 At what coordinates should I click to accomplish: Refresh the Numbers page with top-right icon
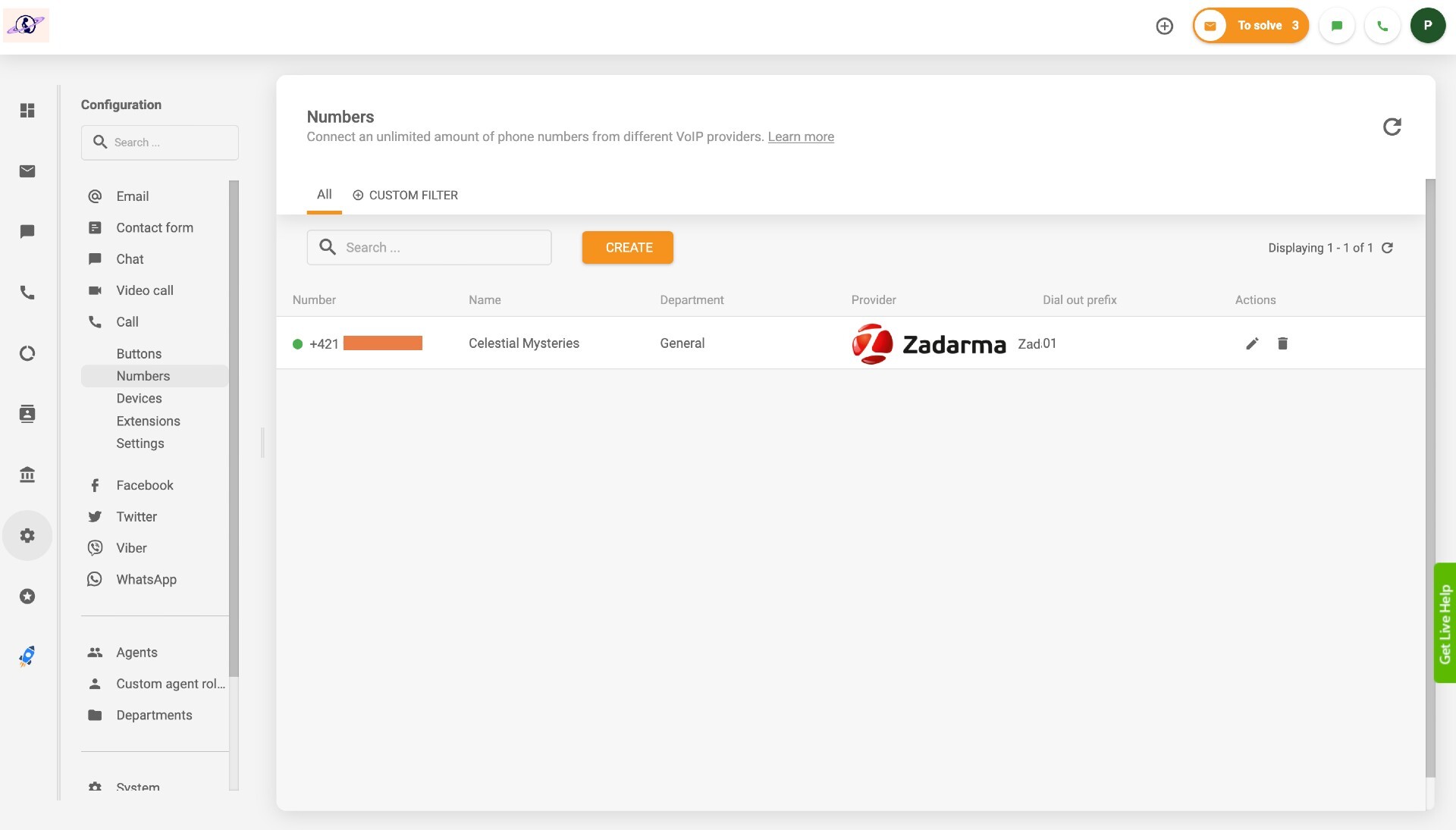tap(1392, 127)
